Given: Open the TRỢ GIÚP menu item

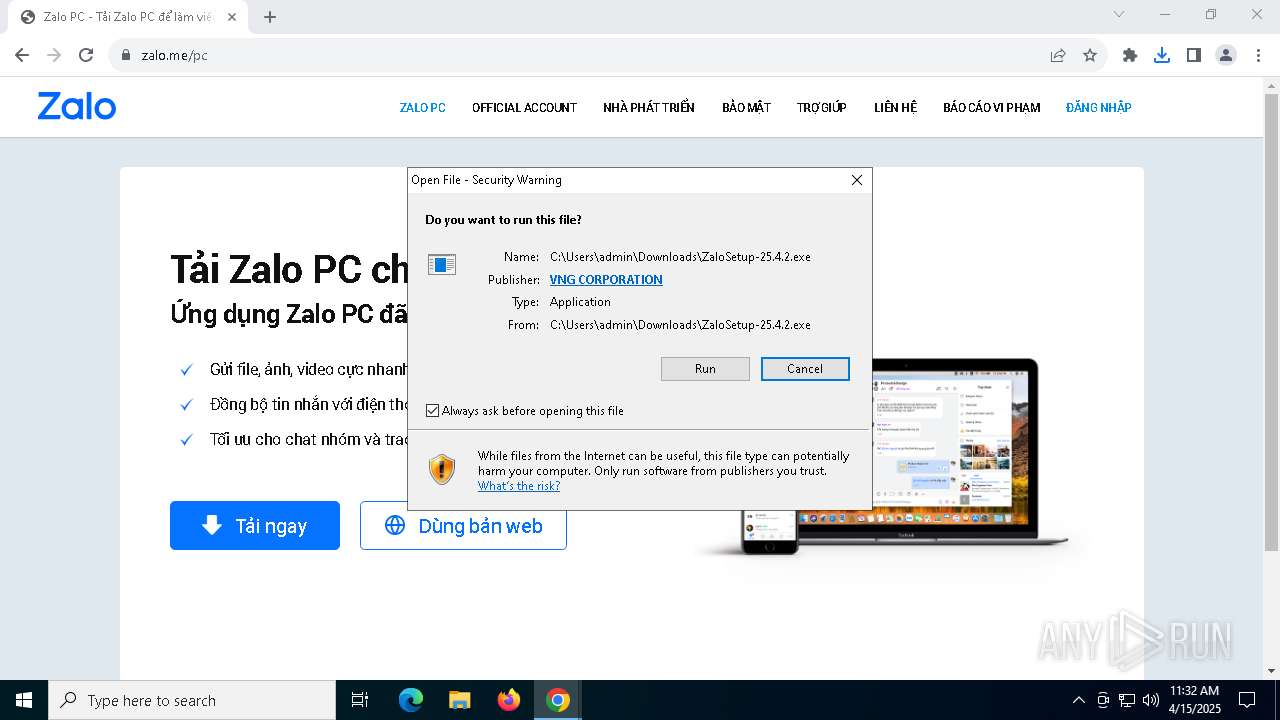Looking at the screenshot, I should [x=822, y=107].
